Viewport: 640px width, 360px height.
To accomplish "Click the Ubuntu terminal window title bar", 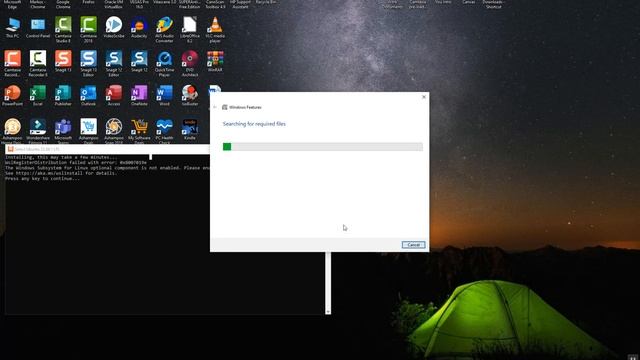I will (107, 149).
